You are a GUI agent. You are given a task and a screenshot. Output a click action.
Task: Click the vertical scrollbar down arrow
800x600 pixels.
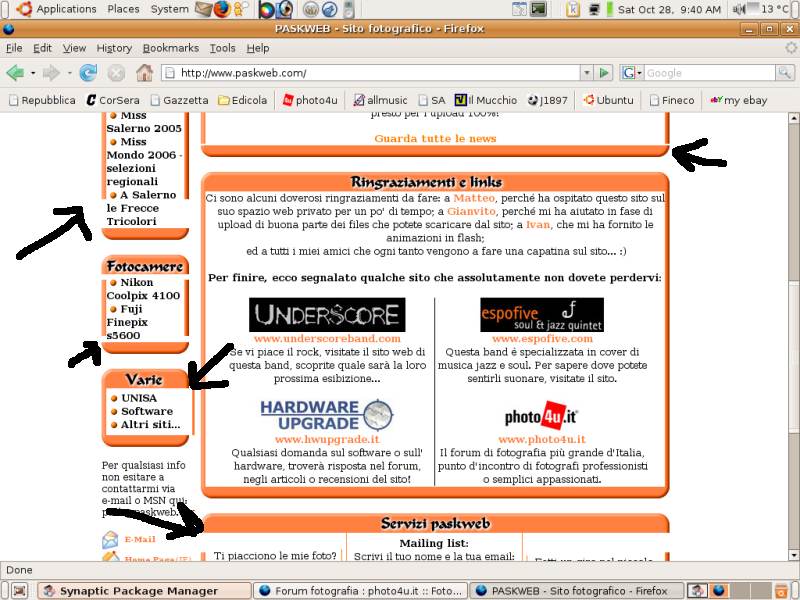[793, 555]
